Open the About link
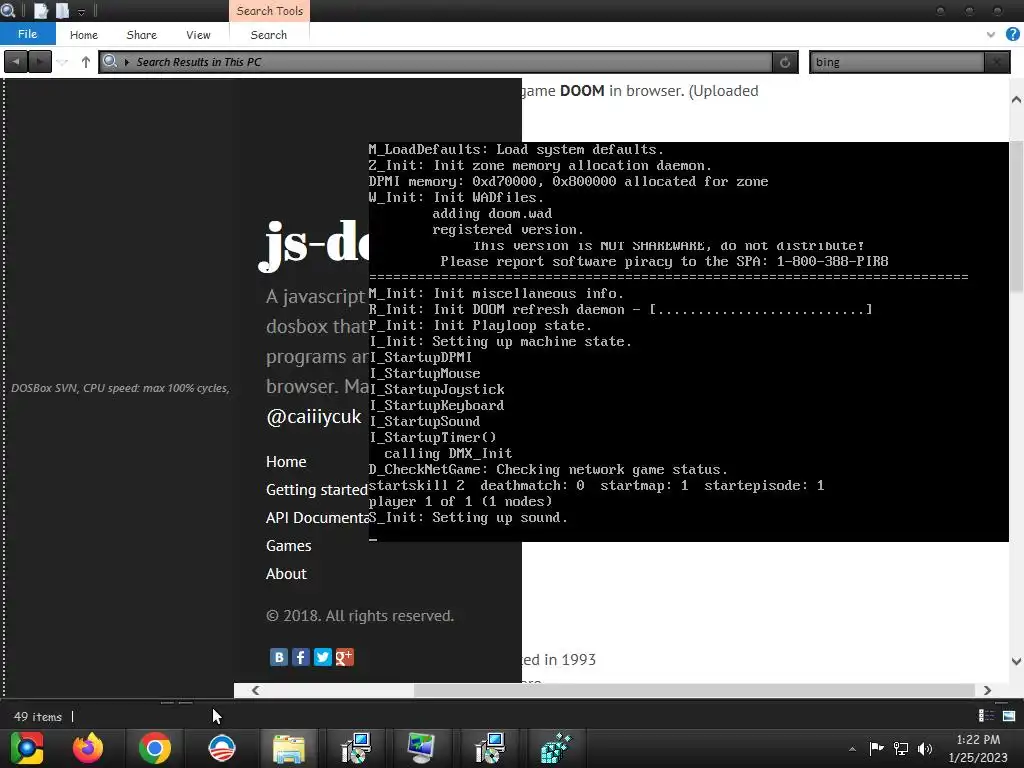1024x768 pixels. tap(286, 574)
